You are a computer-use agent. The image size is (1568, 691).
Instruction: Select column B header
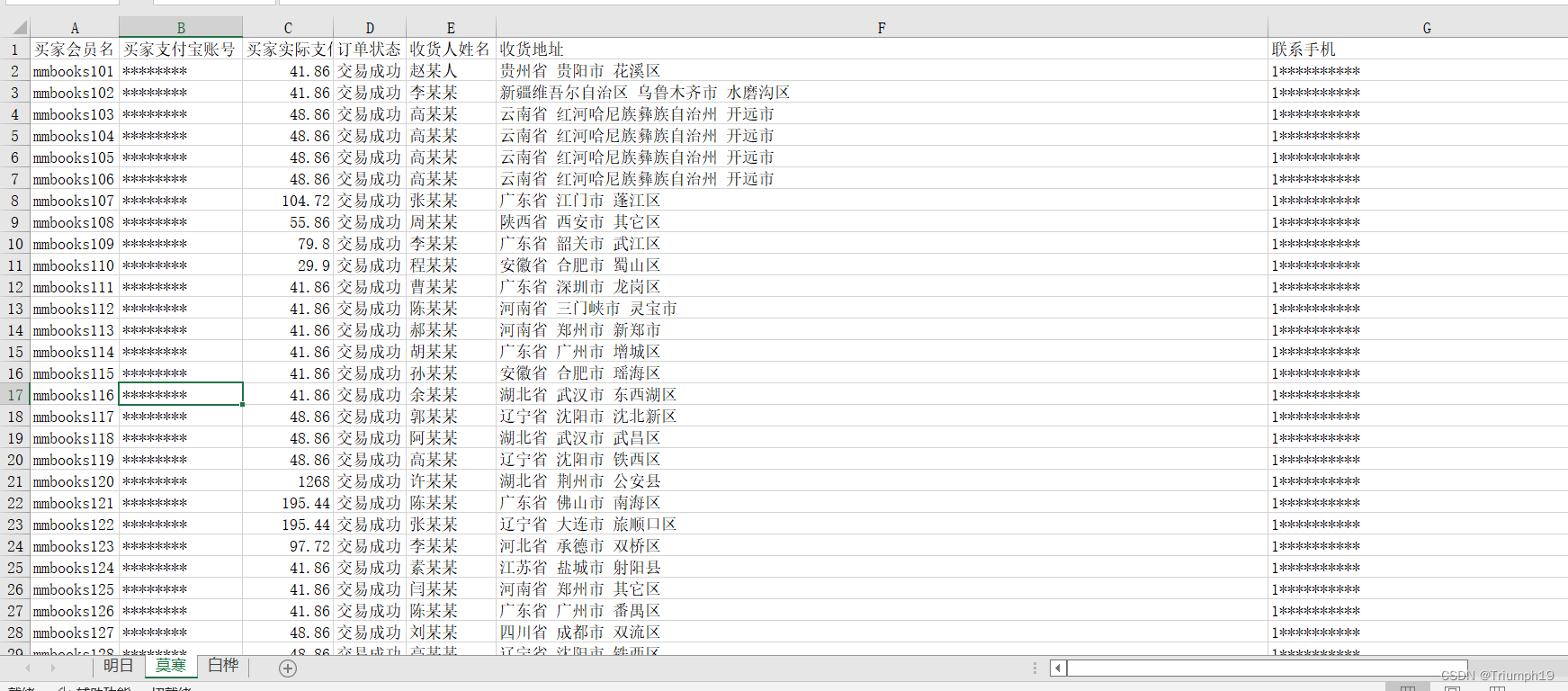pyautogui.click(x=181, y=28)
